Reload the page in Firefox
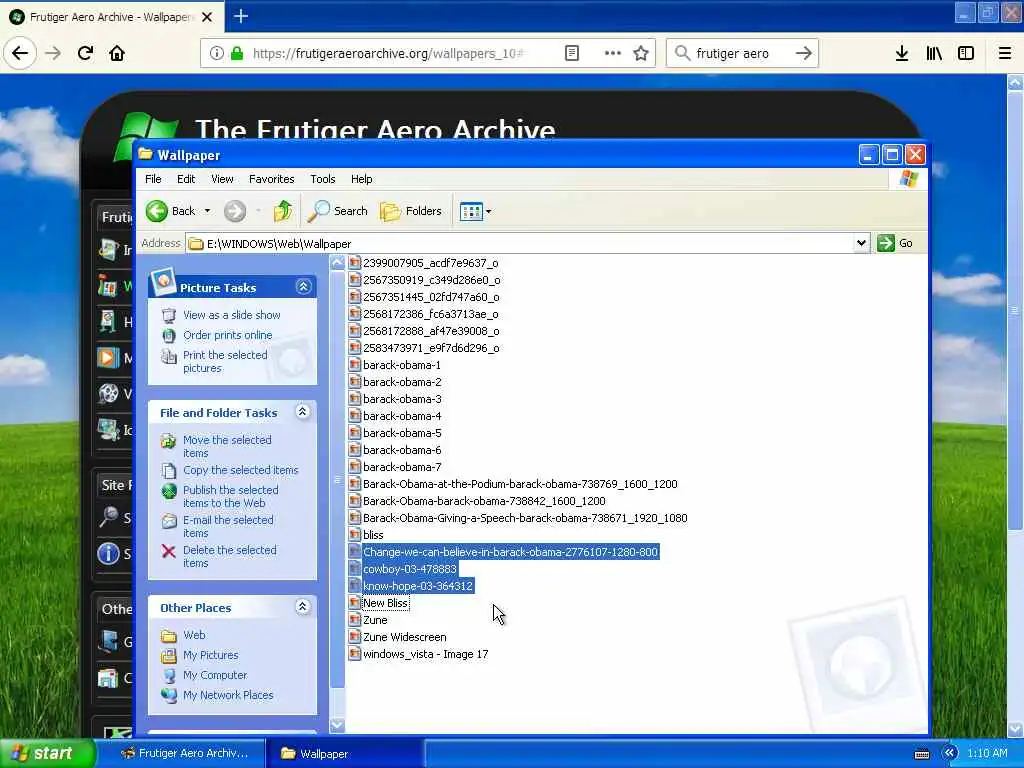 click(x=85, y=53)
